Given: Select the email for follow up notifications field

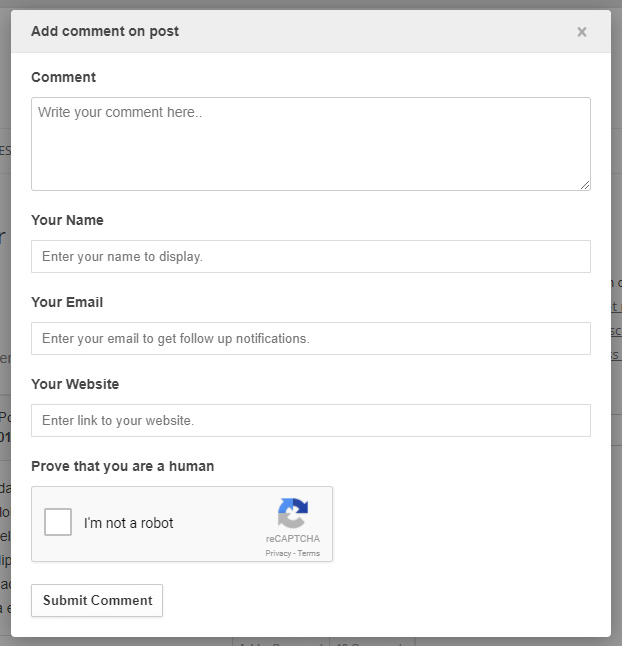Looking at the screenshot, I should [311, 338].
